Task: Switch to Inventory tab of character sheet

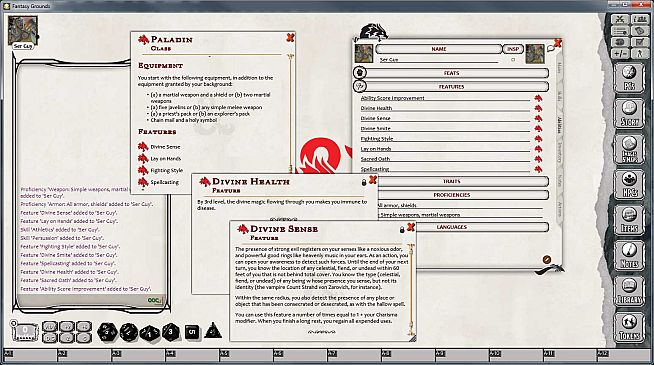Action: click(559, 153)
